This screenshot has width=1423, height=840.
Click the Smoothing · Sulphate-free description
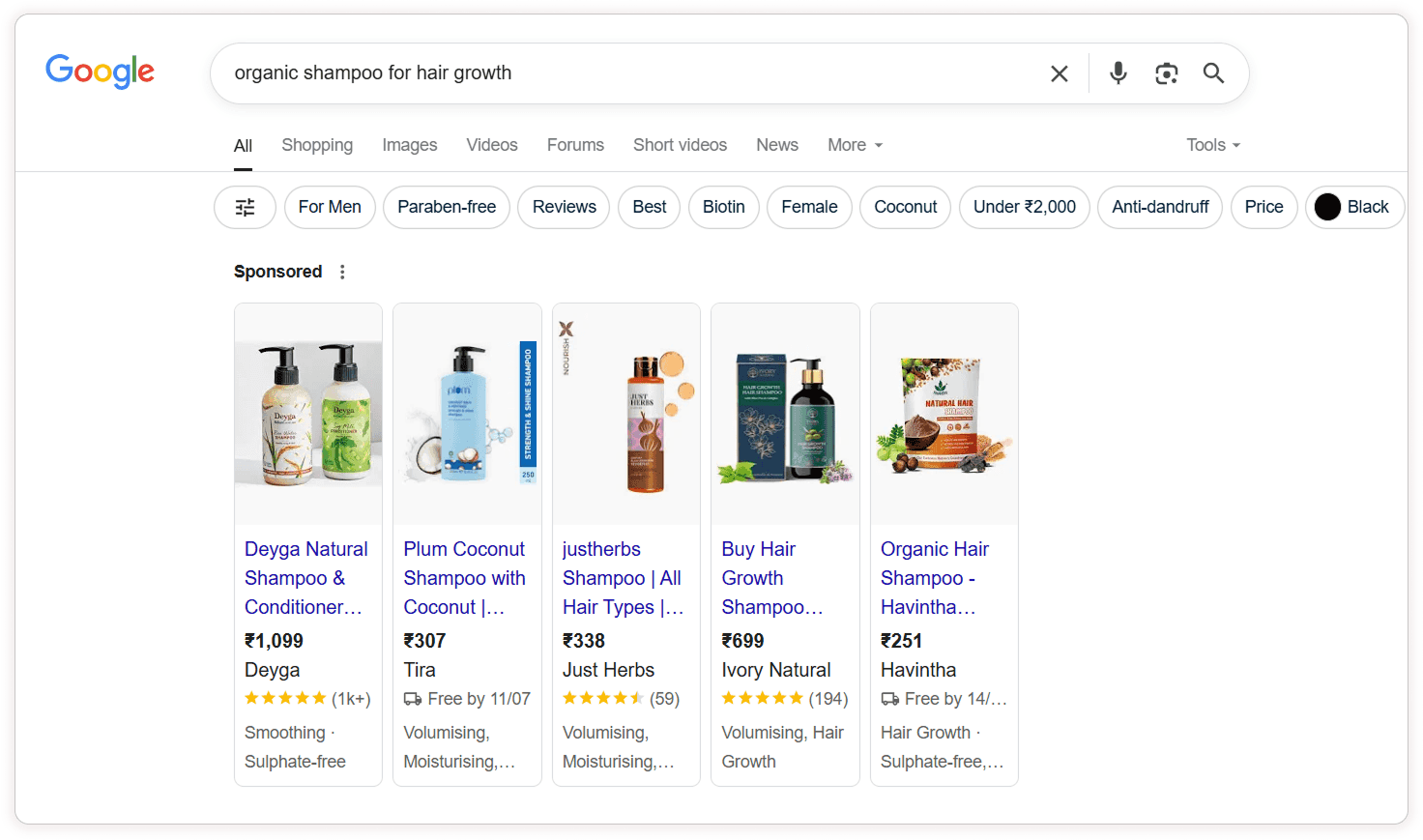point(295,747)
